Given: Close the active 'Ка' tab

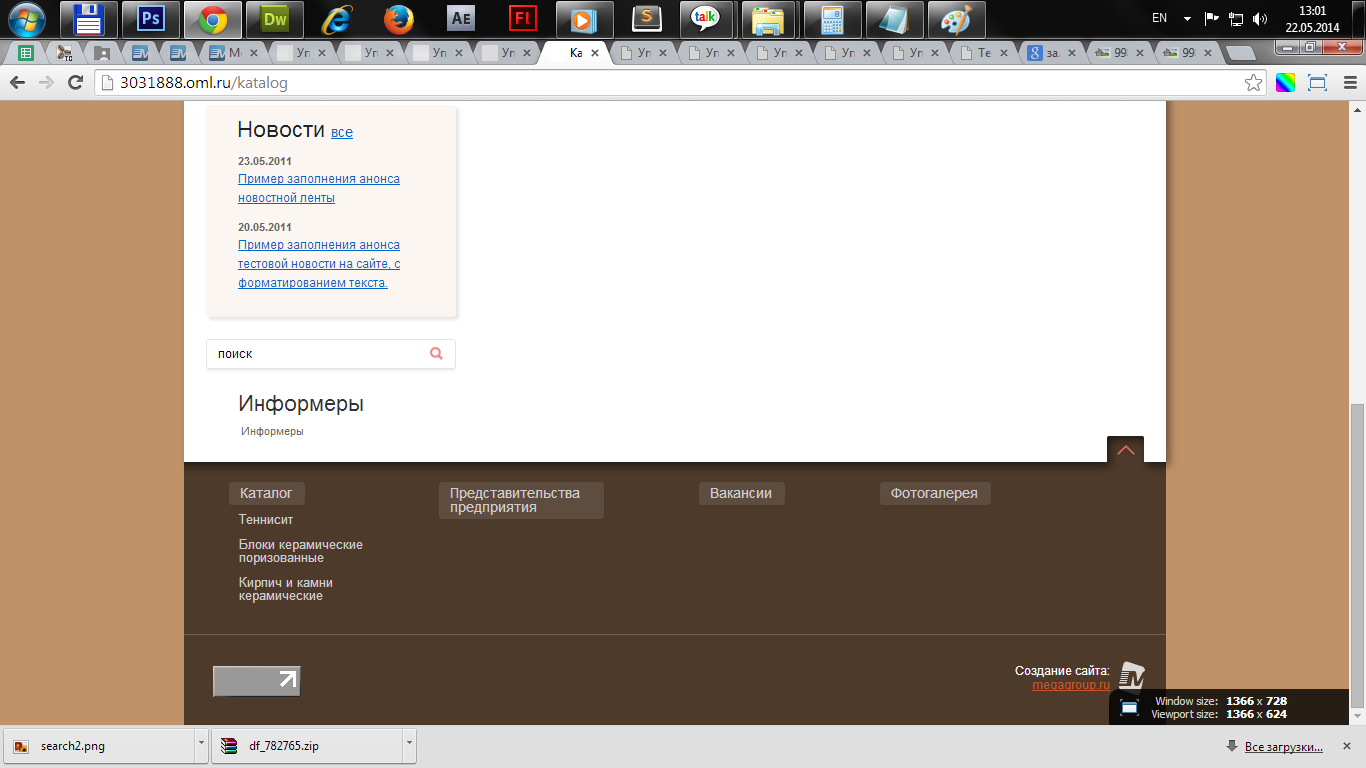Looking at the screenshot, I should click(x=595, y=53).
